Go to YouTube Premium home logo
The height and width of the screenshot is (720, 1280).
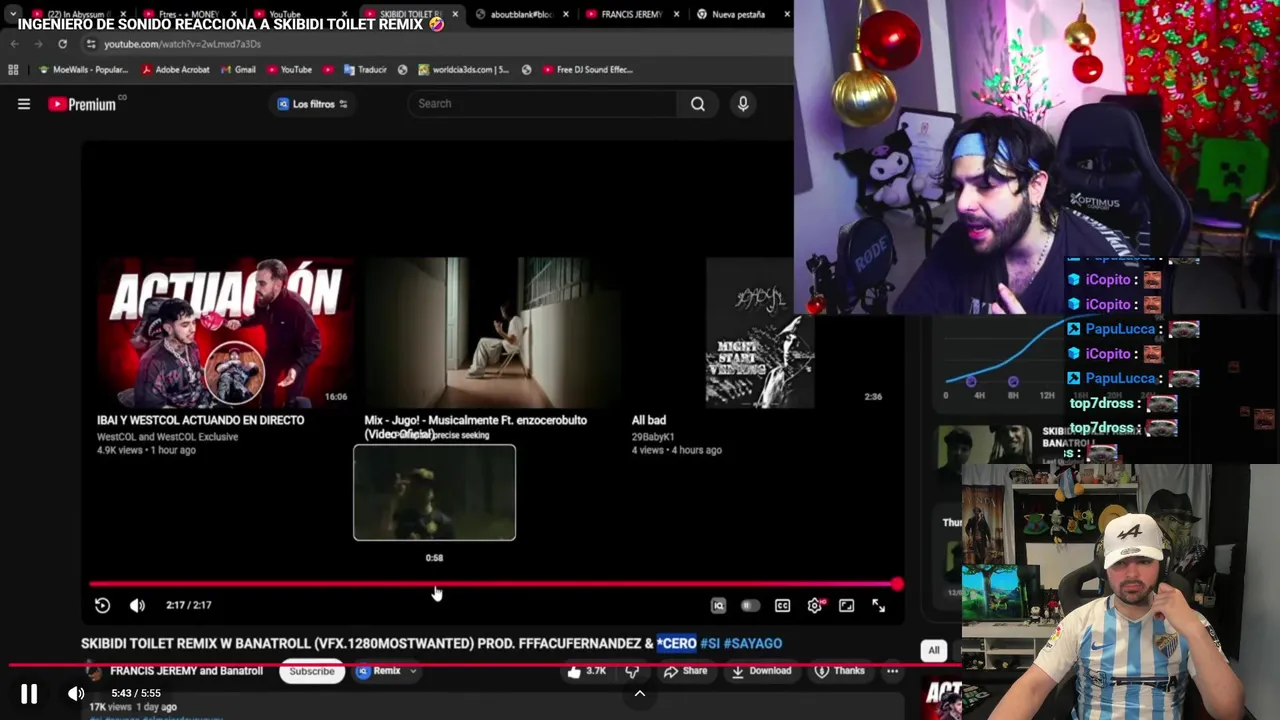(x=82, y=104)
